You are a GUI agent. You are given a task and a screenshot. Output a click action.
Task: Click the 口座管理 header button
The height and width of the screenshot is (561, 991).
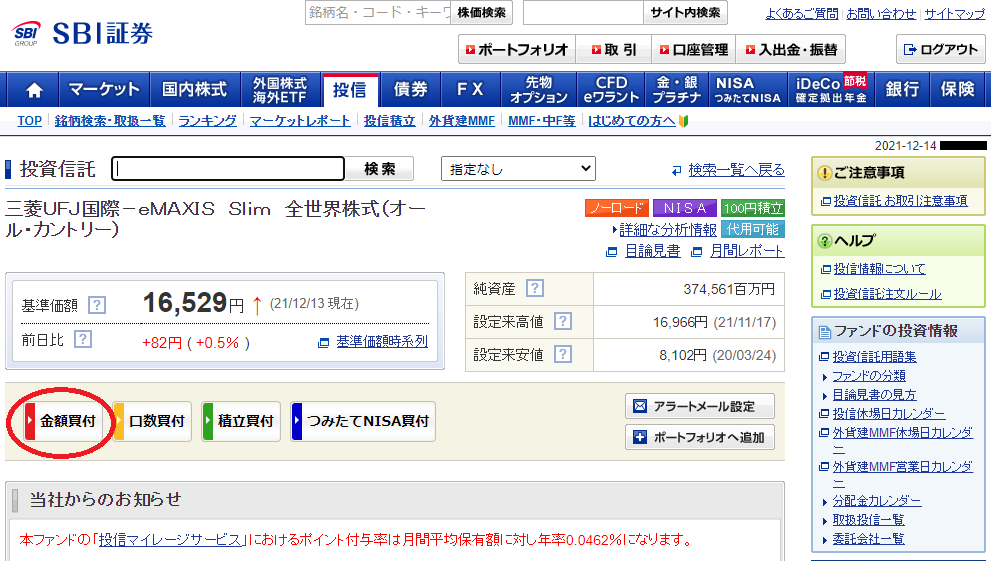pos(694,49)
